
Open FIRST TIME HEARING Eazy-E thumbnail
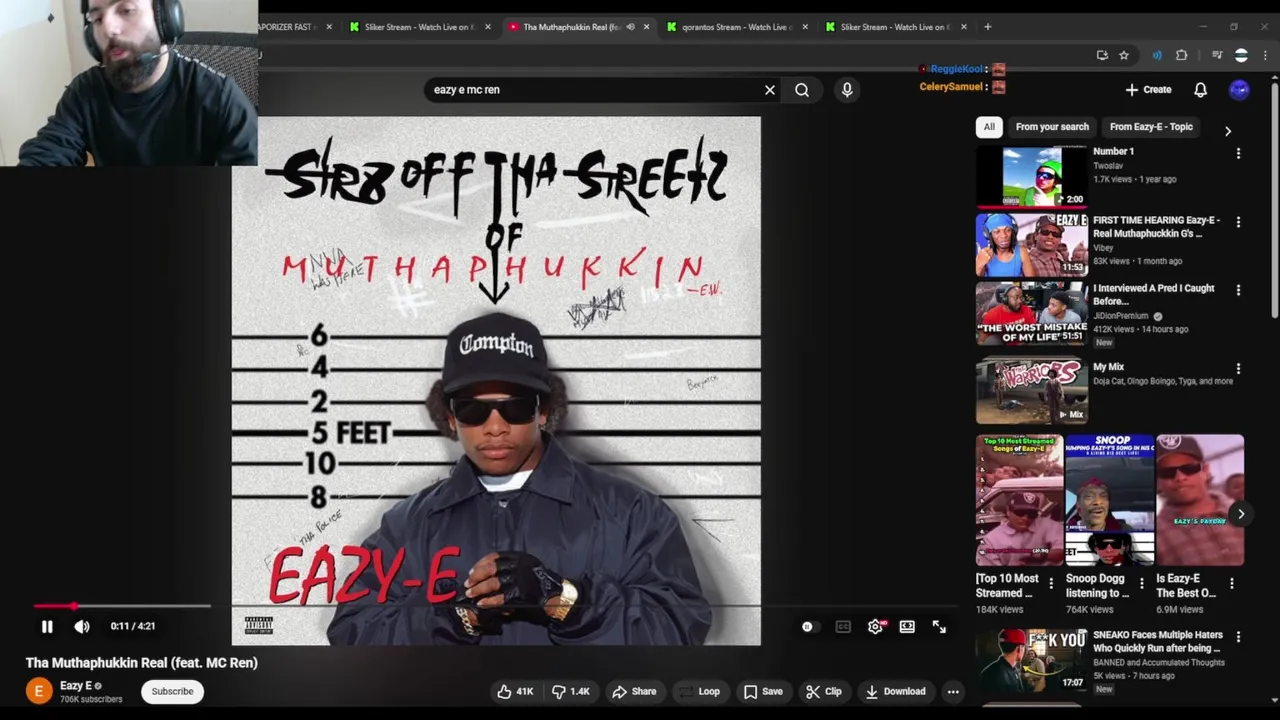[1031, 245]
